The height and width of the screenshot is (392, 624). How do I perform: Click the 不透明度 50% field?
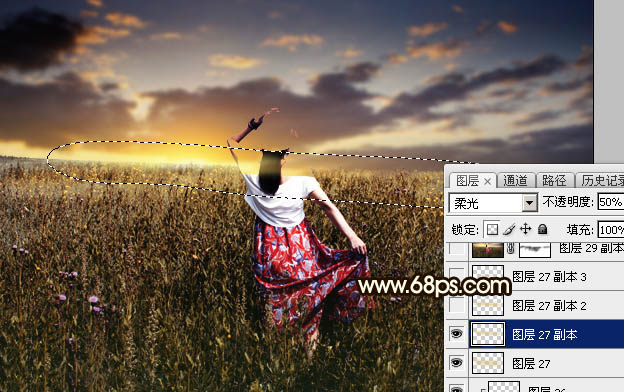610,203
